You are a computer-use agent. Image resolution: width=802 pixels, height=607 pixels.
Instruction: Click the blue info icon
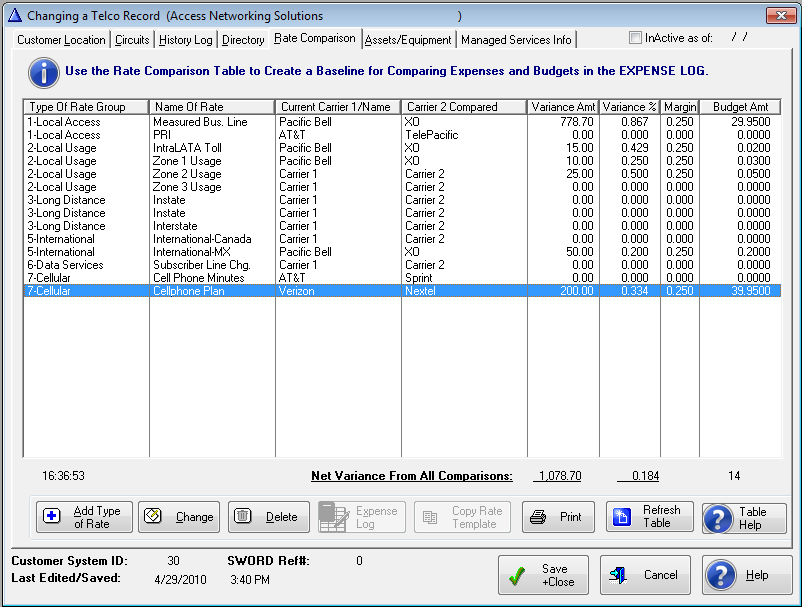pyautogui.click(x=44, y=73)
